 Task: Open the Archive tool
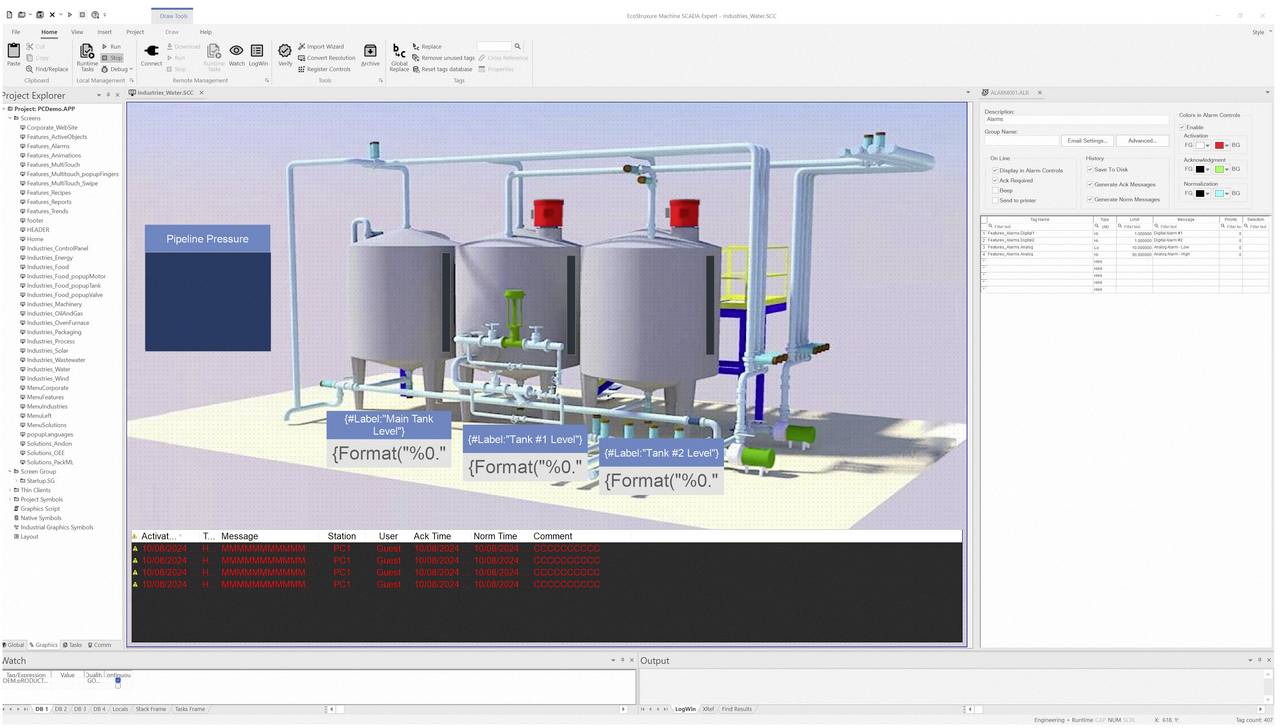click(x=370, y=55)
